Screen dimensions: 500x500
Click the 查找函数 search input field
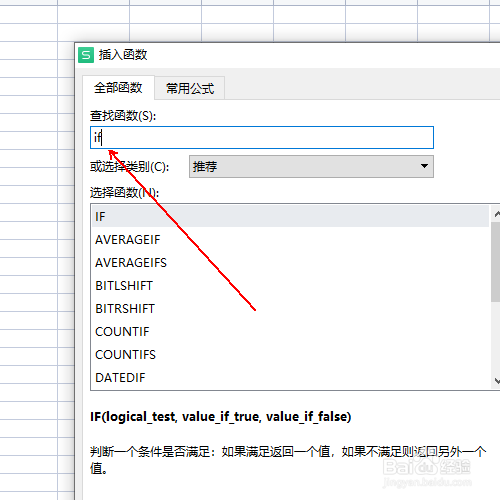(262, 137)
